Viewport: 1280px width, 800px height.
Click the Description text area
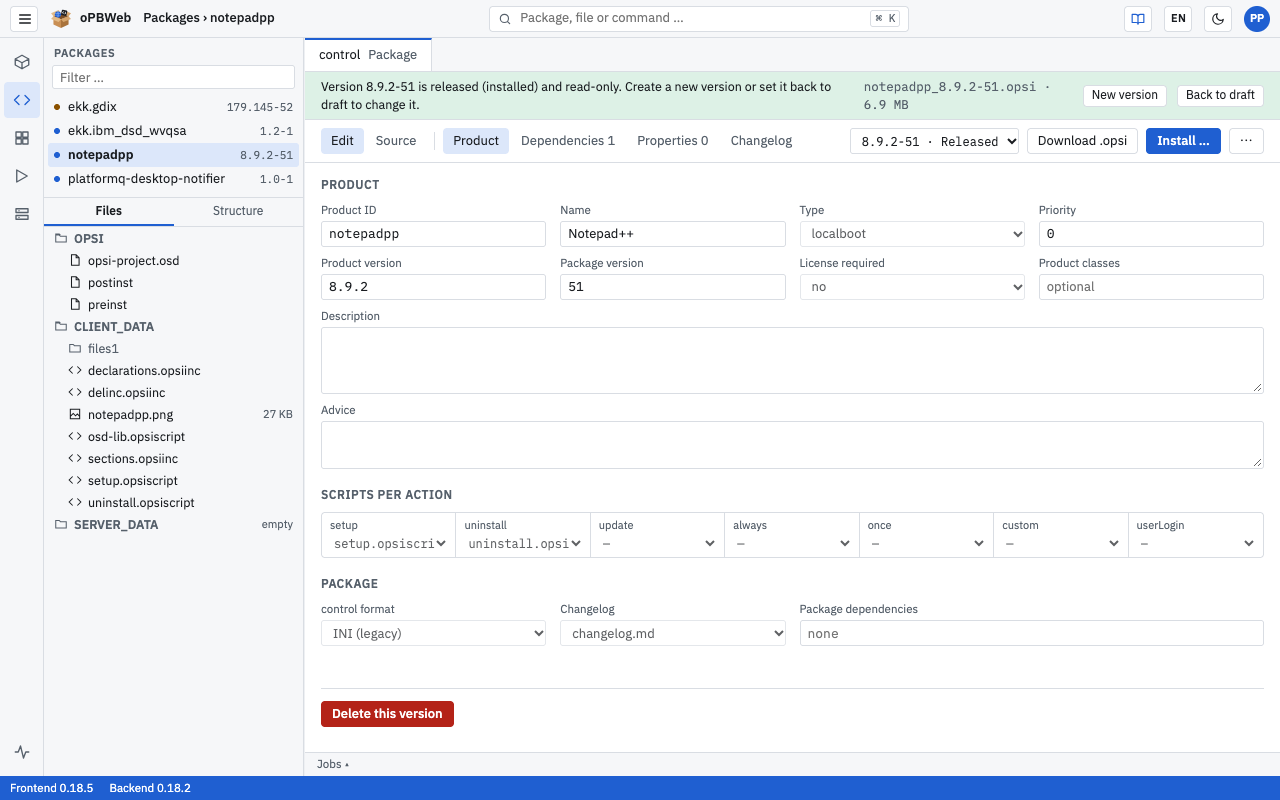click(792, 360)
